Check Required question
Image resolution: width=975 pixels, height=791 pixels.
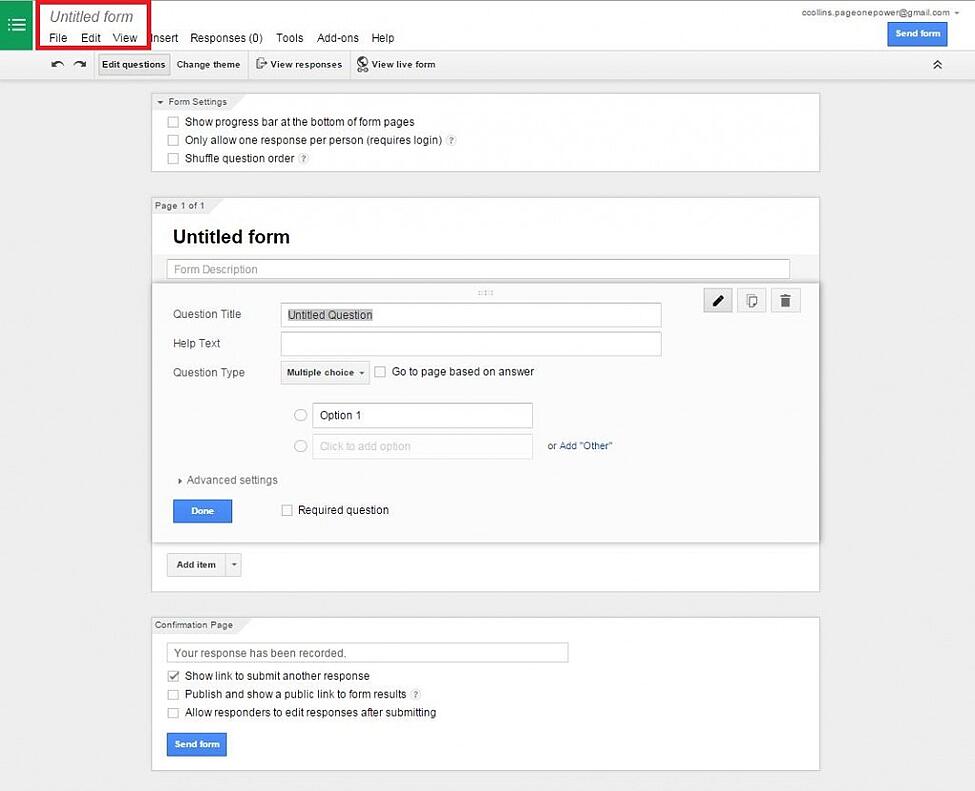(287, 510)
